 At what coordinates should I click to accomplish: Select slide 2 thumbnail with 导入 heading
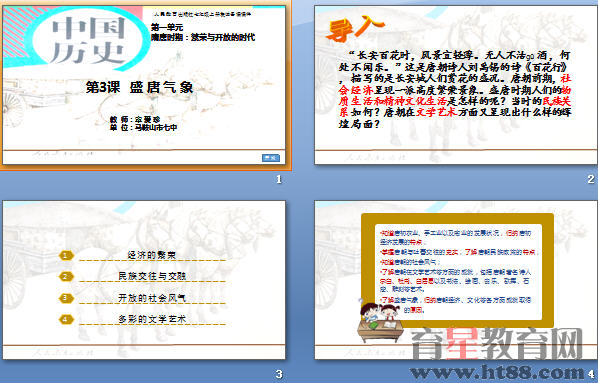point(456,85)
